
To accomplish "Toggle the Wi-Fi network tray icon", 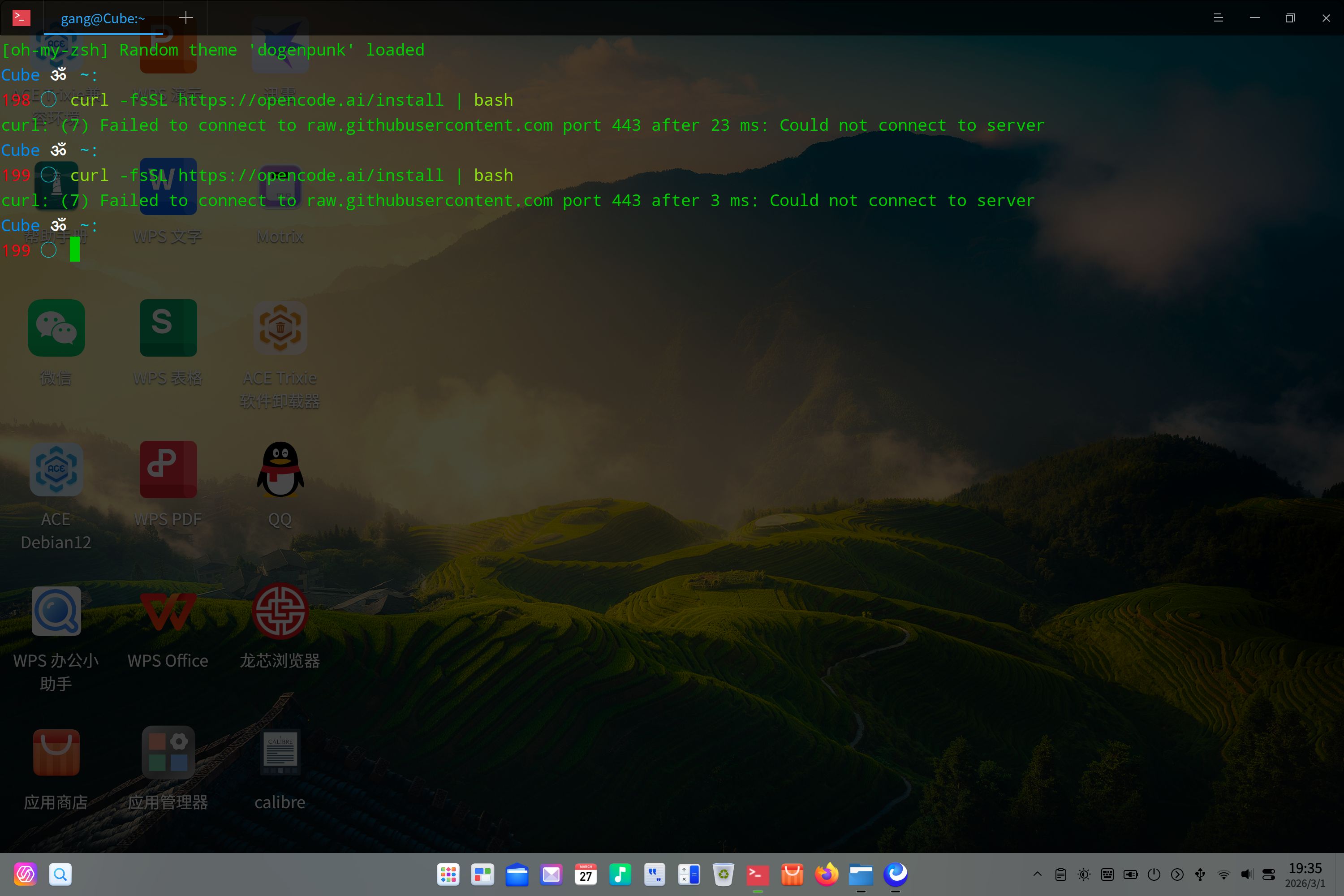I will click(x=1223, y=874).
